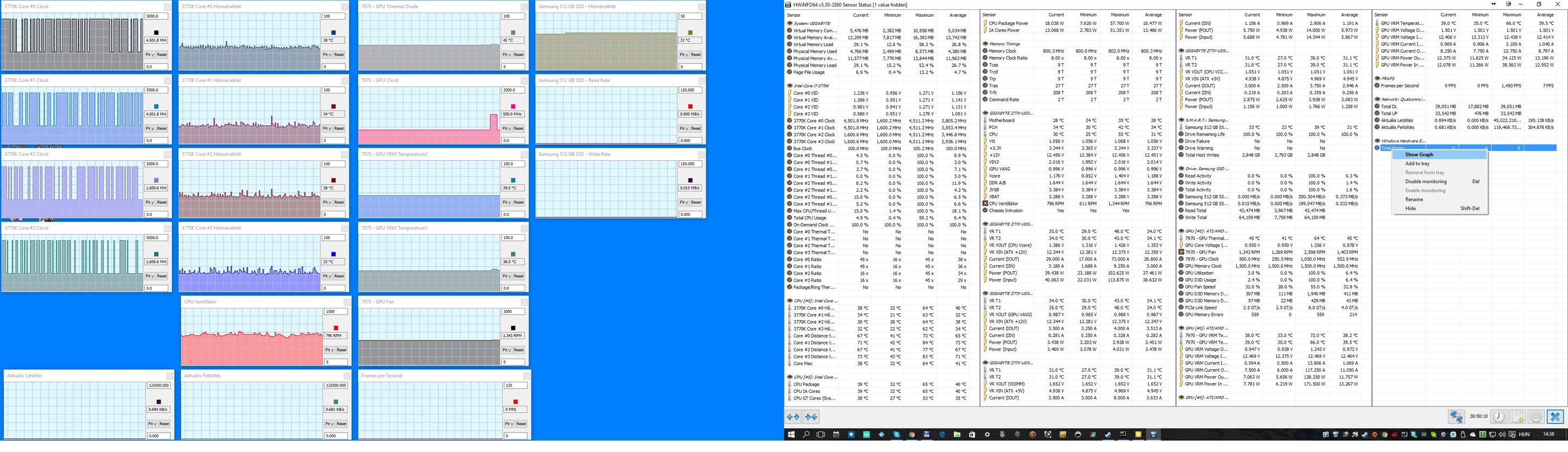This screenshot has width=1568, height=452.
Task: Select the Chassis Intrusion sensor row
Action: click(1074, 210)
